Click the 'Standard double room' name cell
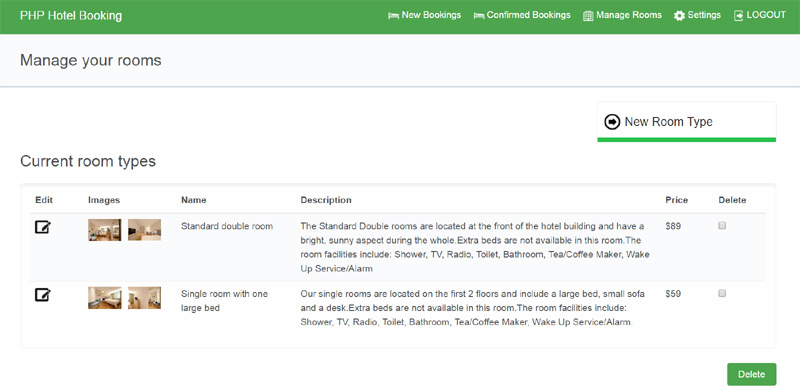Image resolution: width=800 pixels, height=386 pixels. [x=227, y=226]
